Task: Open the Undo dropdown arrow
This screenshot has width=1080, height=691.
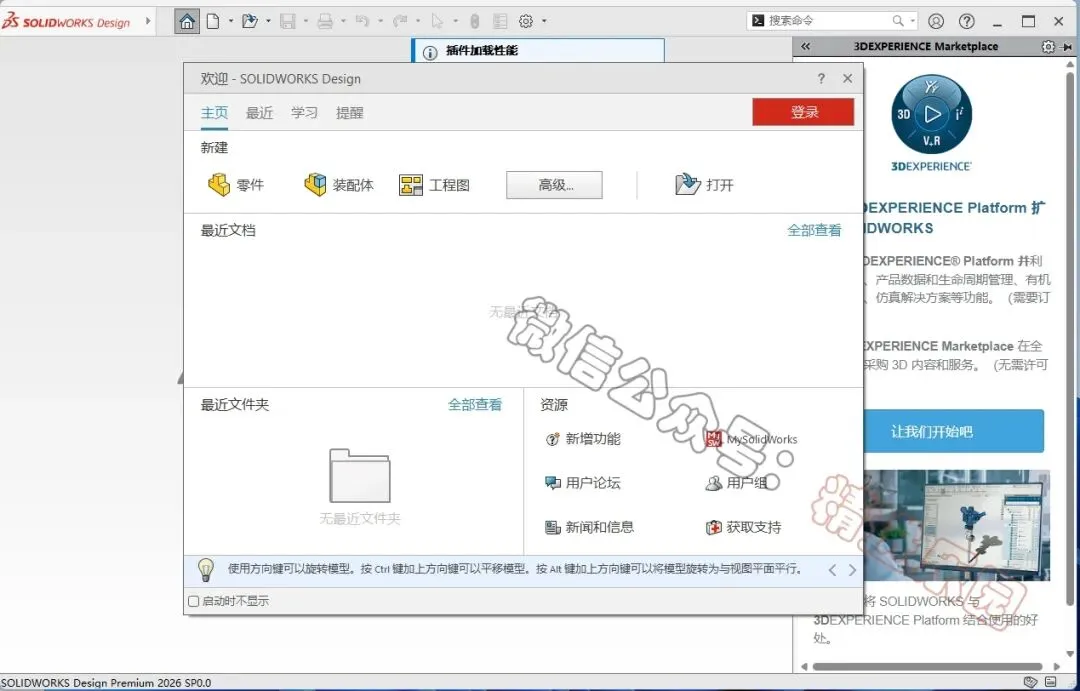Action: (x=380, y=21)
